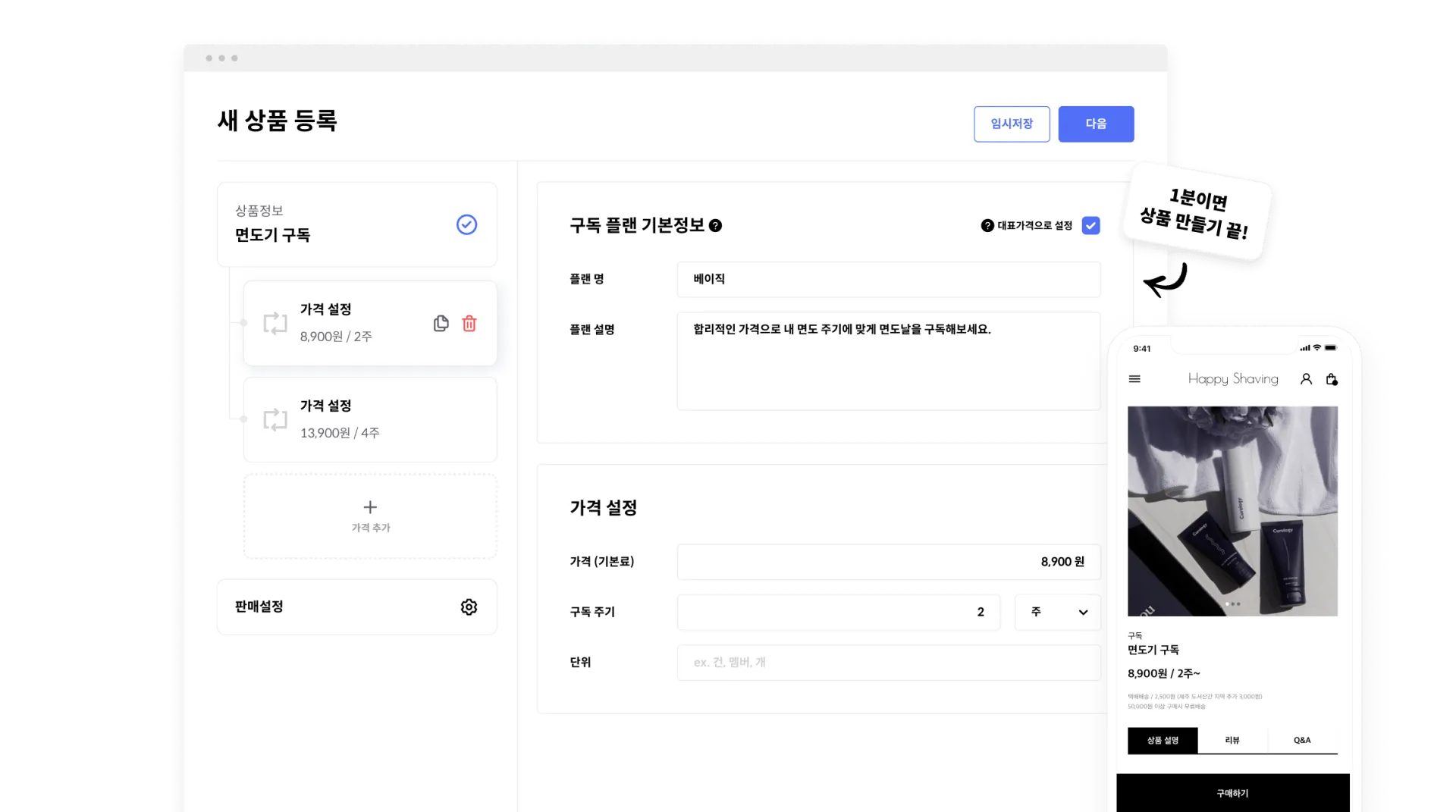Select the Q&A tab
1456x812 pixels.
click(1302, 740)
